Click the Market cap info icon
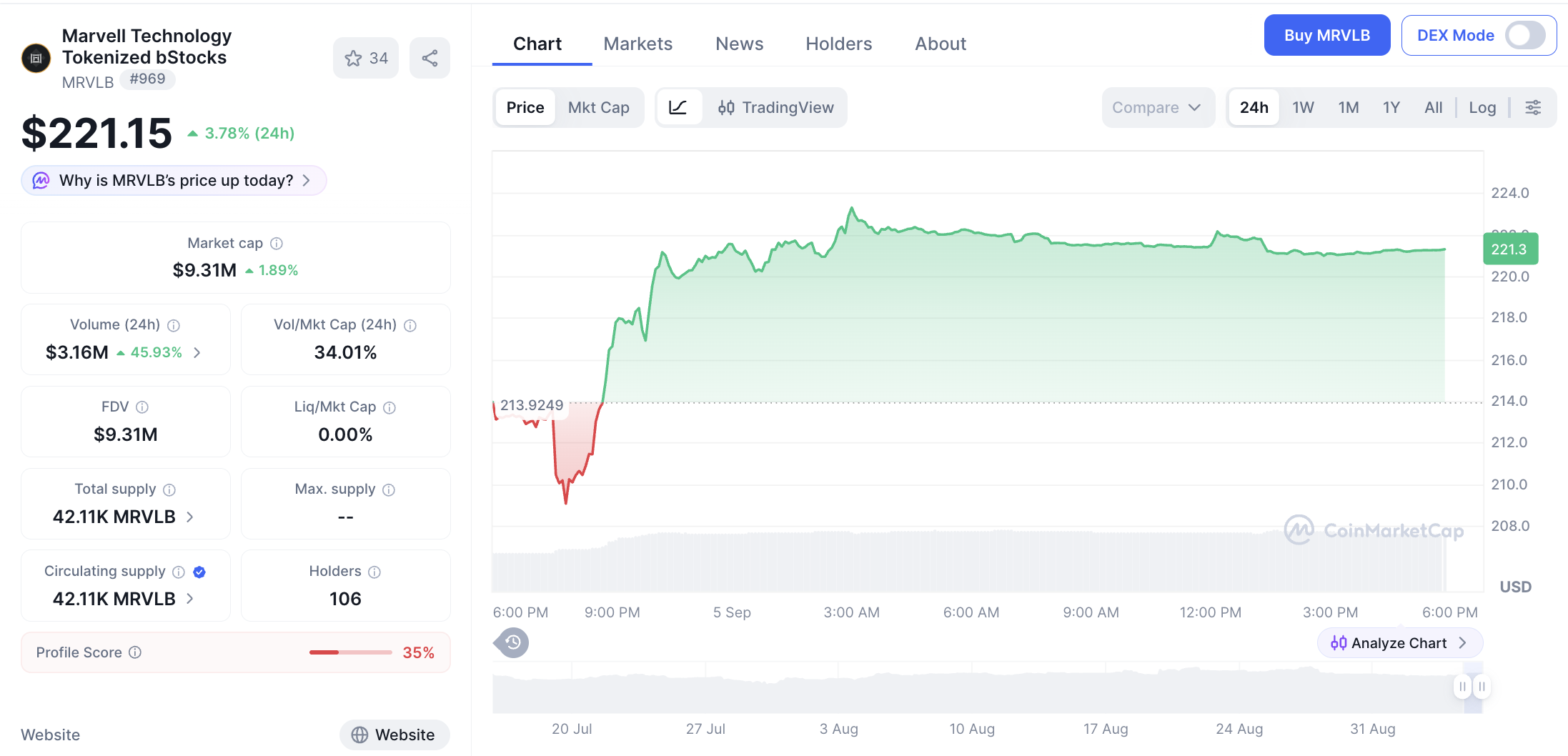 [277, 244]
